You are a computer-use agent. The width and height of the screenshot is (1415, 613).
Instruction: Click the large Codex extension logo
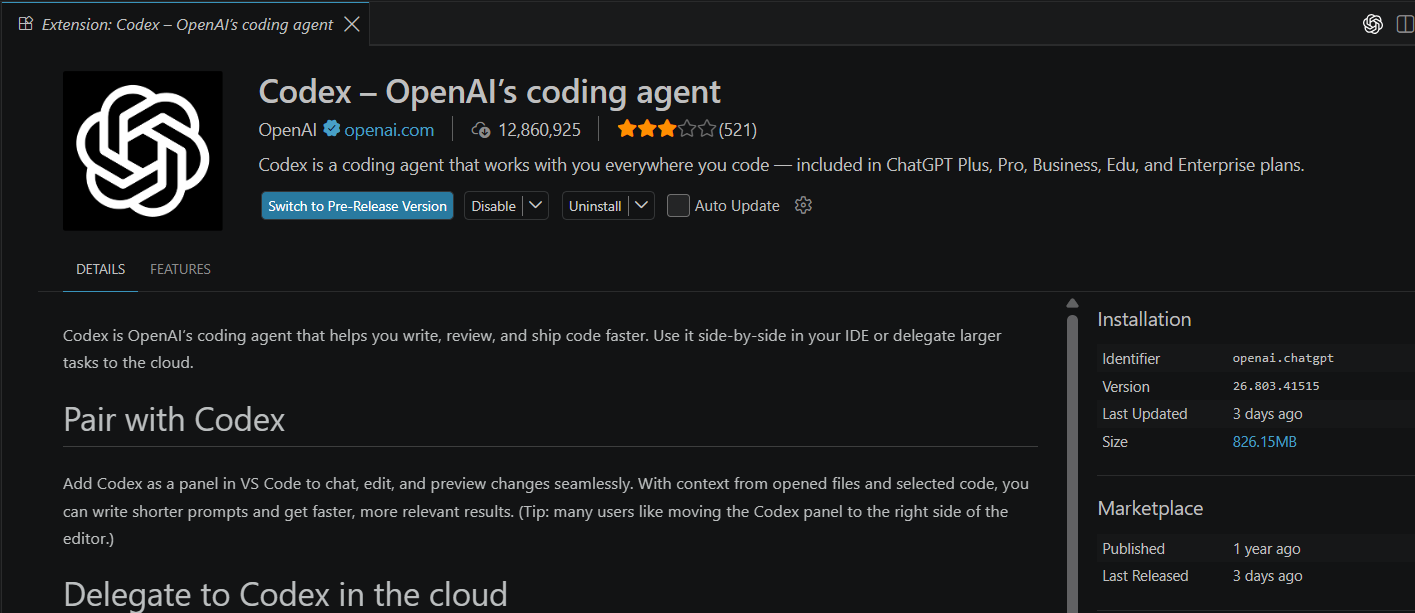click(x=143, y=151)
